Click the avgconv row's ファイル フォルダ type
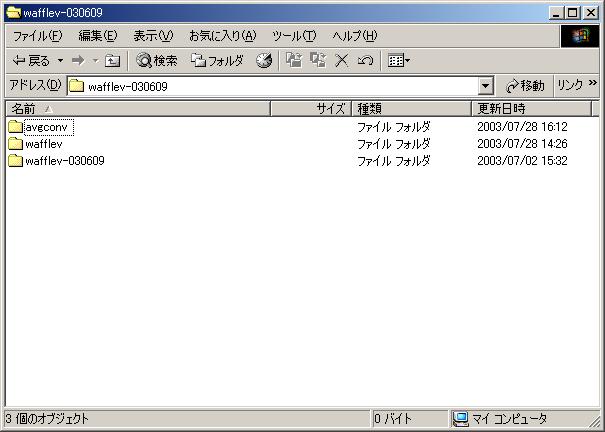 pyautogui.click(x=394, y=127)
